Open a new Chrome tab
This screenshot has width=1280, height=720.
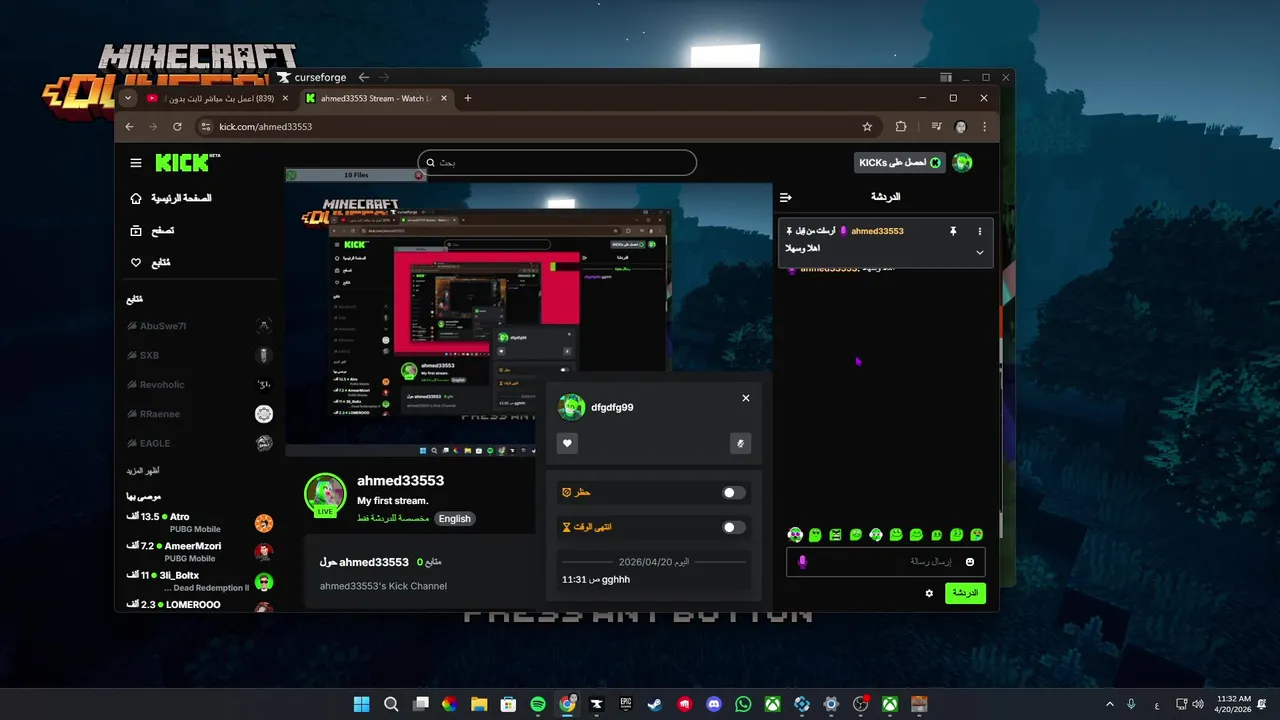pyautogui.click(x=467, y=98)
